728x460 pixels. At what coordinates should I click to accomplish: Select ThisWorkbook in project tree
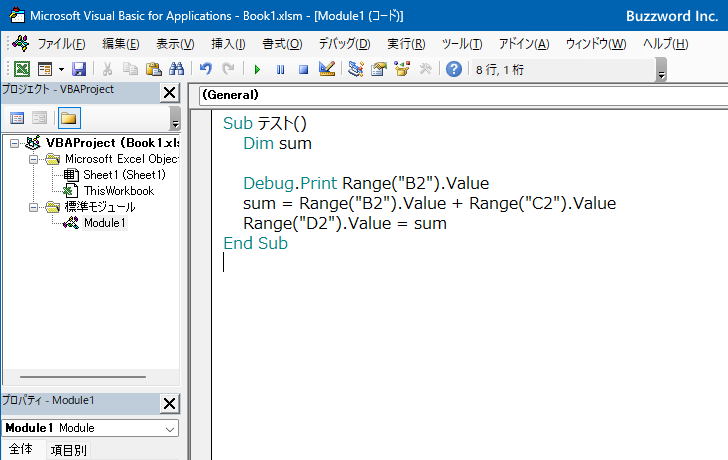pyautogui.click(x=119, y=191)
